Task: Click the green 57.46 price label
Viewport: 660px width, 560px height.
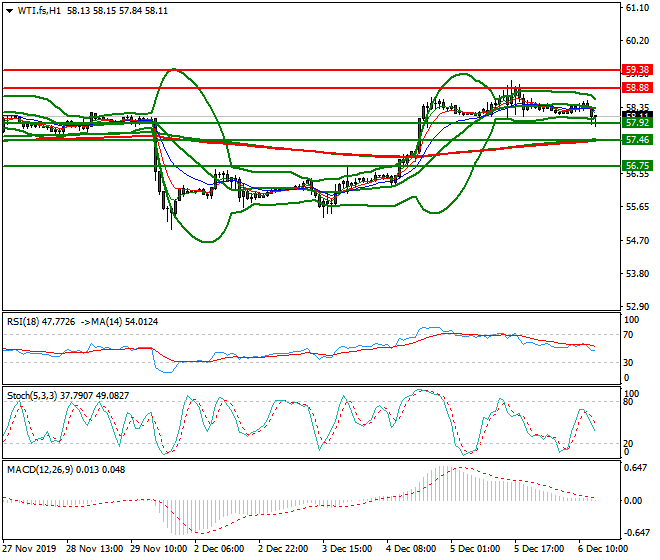Action: [636, 140]
